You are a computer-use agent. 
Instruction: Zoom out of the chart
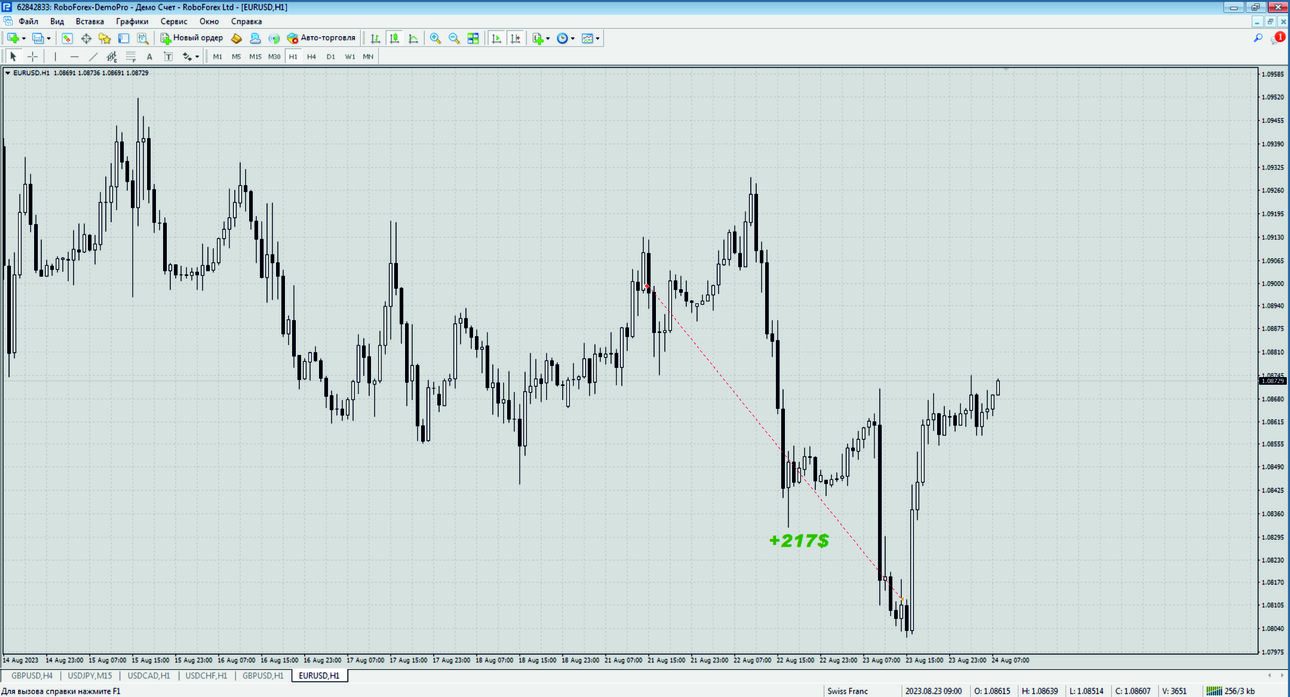coord(454,38)
